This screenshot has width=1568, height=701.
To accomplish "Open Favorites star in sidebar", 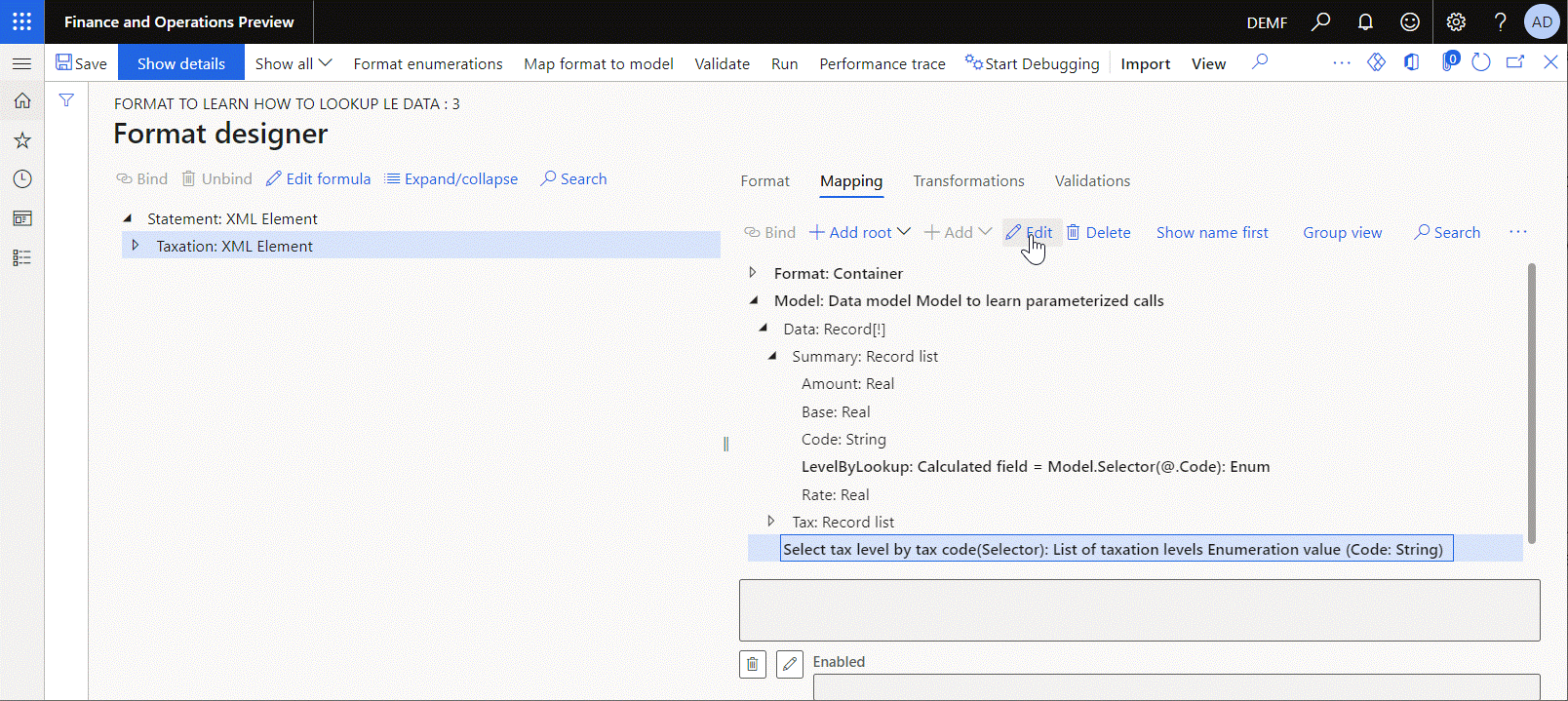I will tap(21, 140).
